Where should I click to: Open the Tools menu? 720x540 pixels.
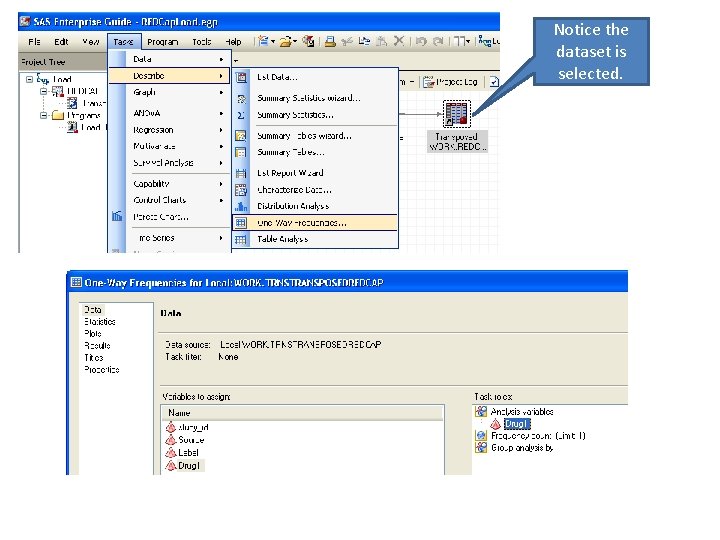tap(202, 42)
